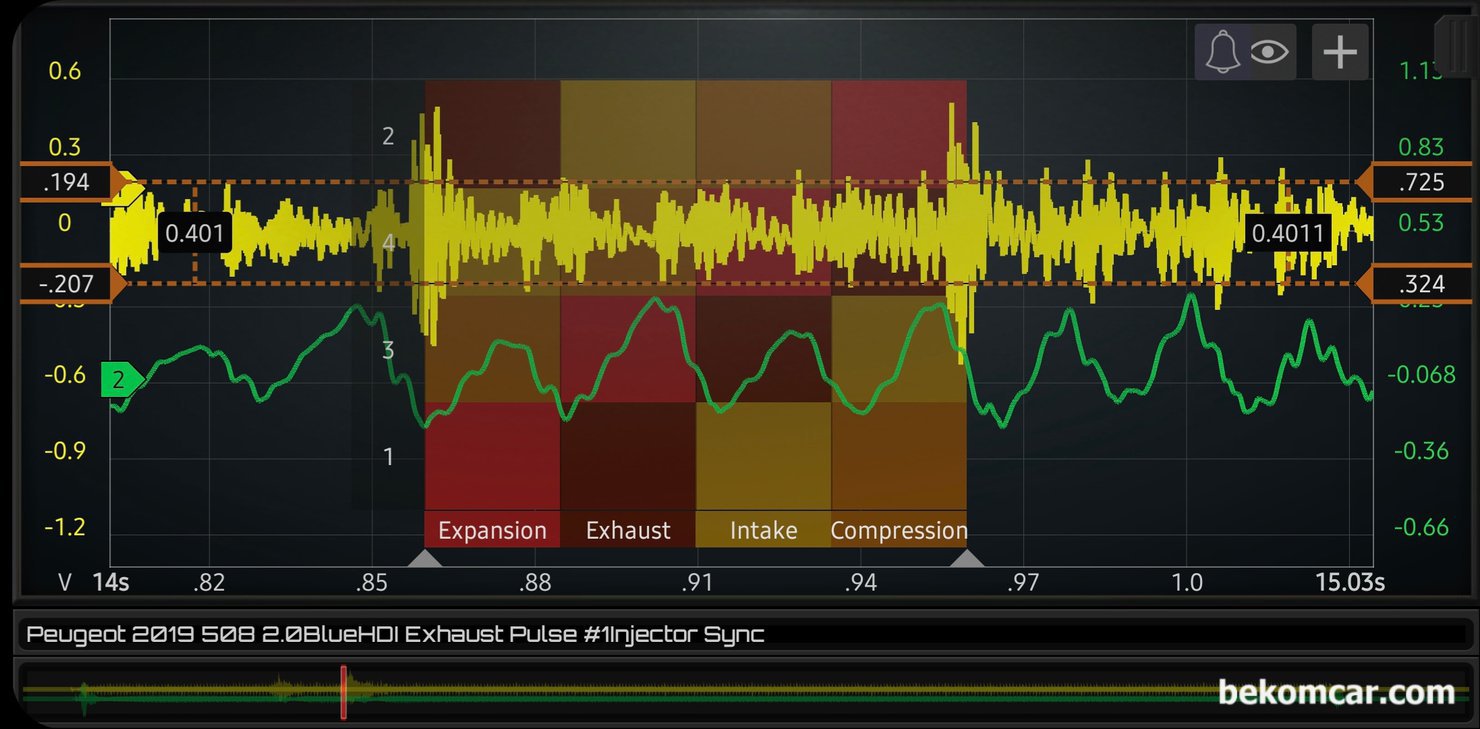The image size is (1480, 729).
Task: Select the Intake stroke label
Action: pyautogui.click(x=763, y=530)
